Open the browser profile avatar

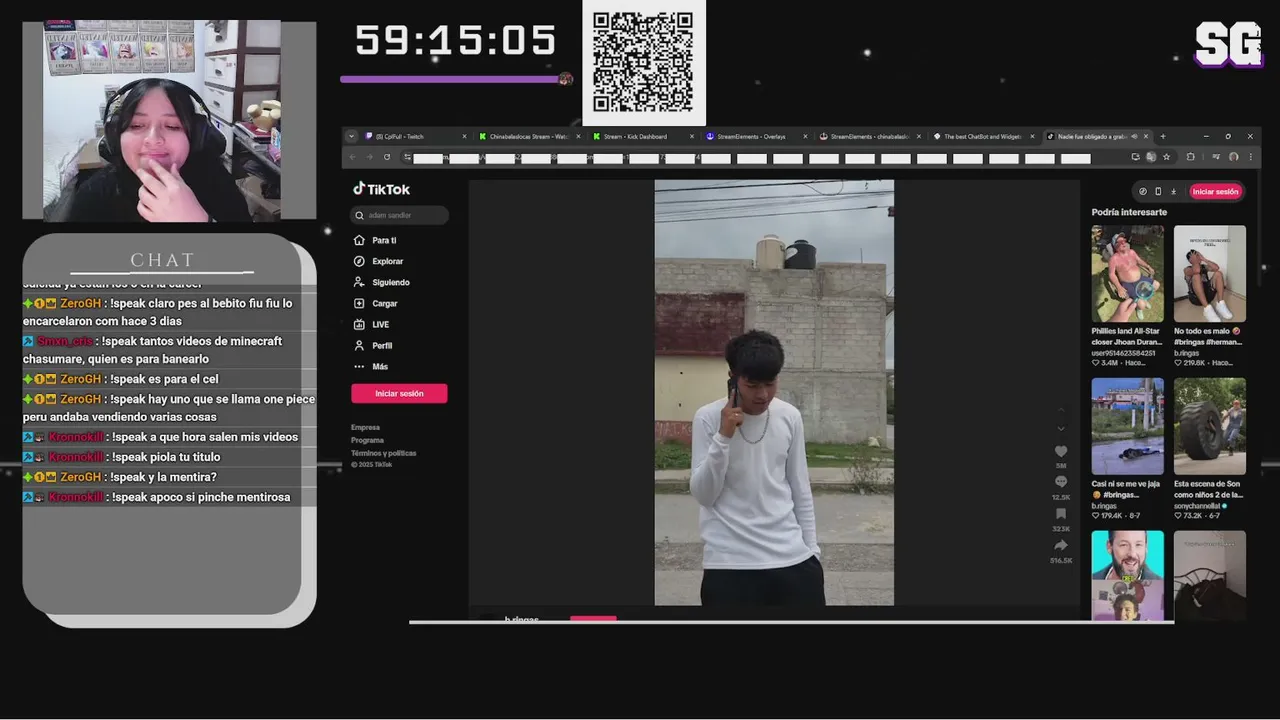point(1234,157)
